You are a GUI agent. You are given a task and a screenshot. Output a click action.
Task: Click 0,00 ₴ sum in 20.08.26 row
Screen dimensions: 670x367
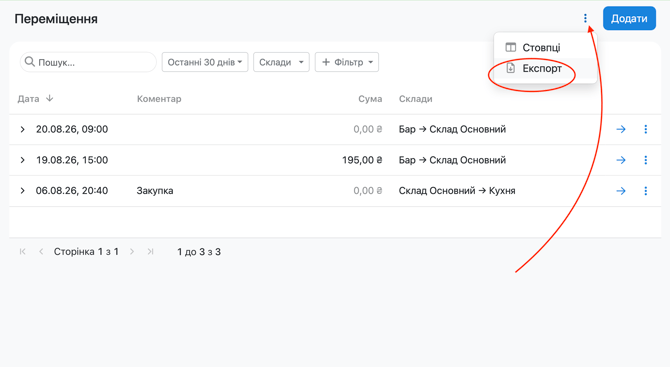(x=367, y=129)
